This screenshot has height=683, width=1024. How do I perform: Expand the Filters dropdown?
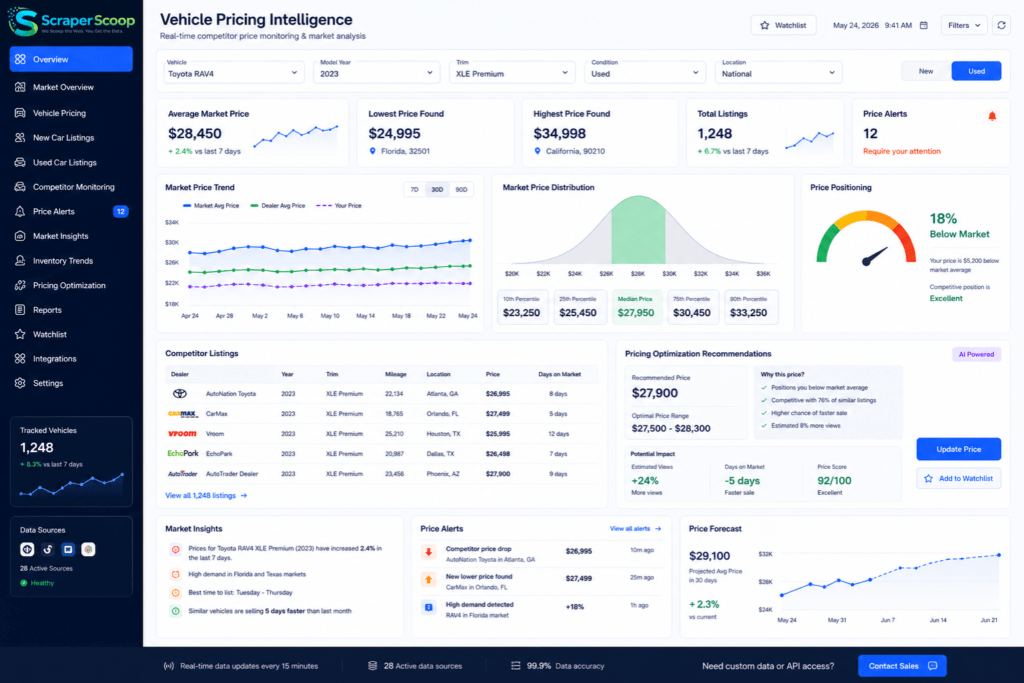(964, 25)
